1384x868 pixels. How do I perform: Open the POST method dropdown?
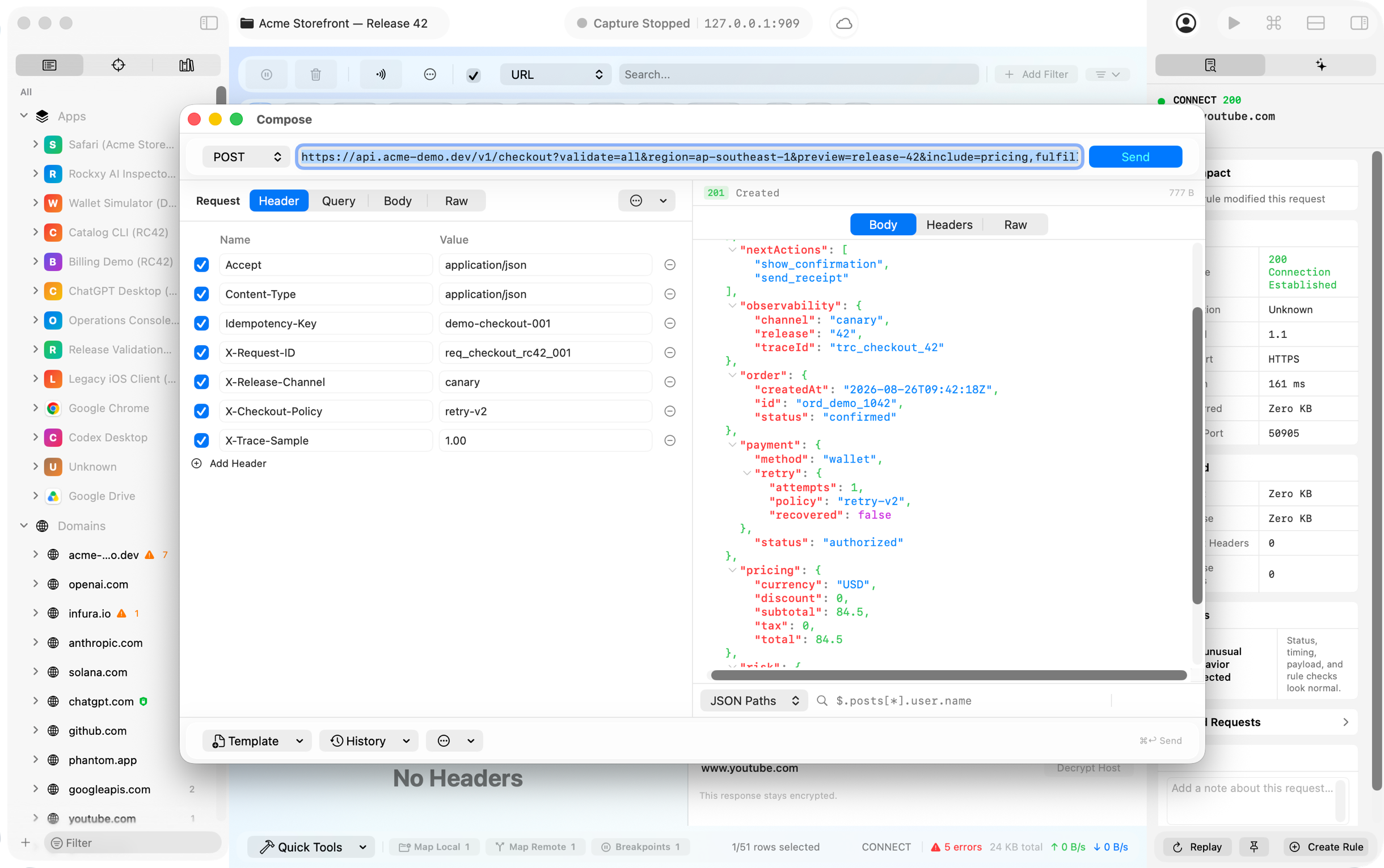pyautogui.click(x=246, y=156)
